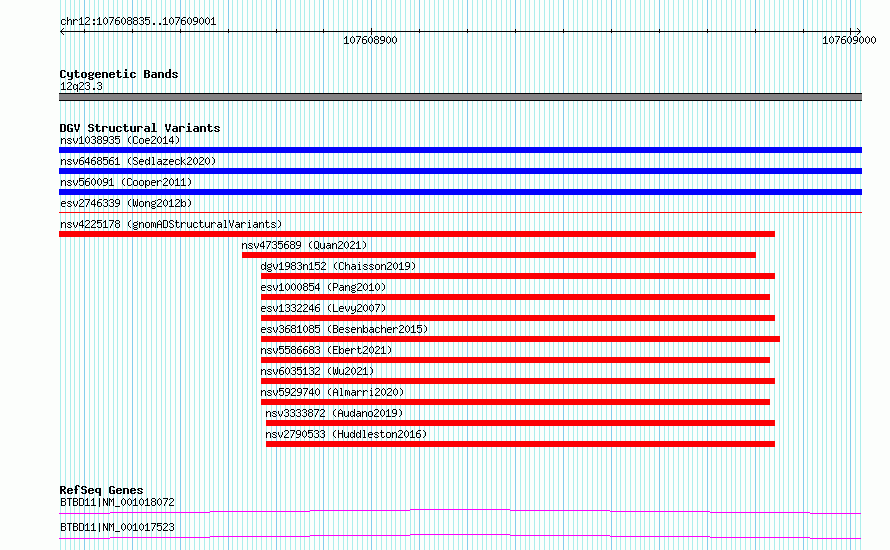The width and height of the screenshot is (890, 550).
Task: Click the 107608900 ruler tick label
Action: click(370, 40)
